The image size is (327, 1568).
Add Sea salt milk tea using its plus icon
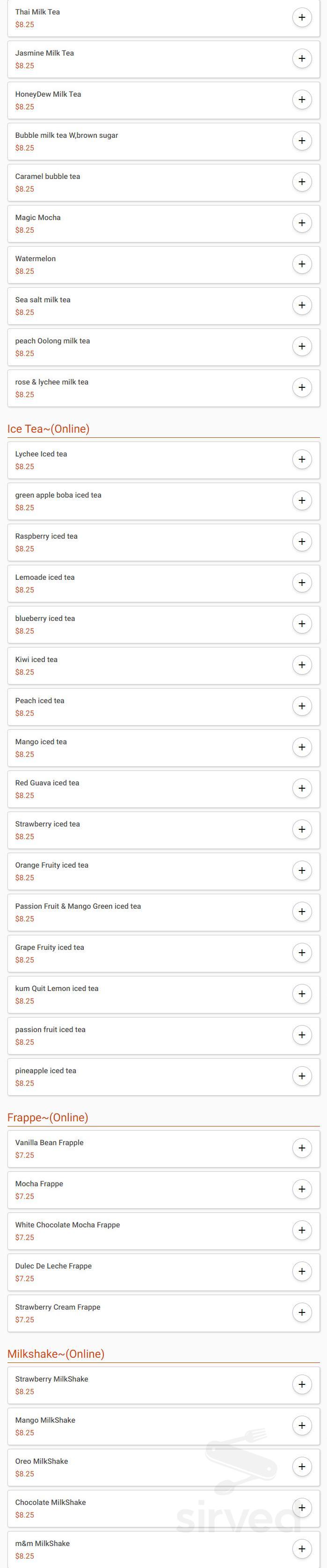point(302,305)
